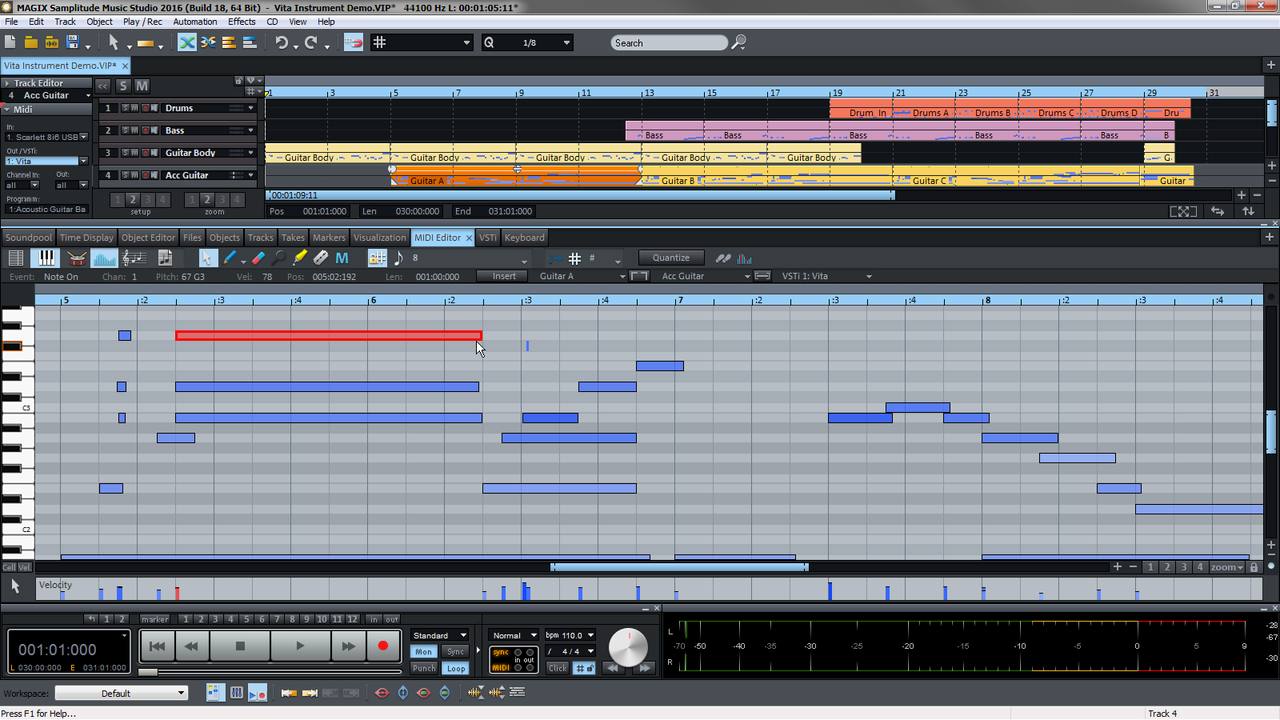Click marker number 12 button
The height and width of the screenshot is (720, 1280).
pyautogui.click(x=352, y=619)
